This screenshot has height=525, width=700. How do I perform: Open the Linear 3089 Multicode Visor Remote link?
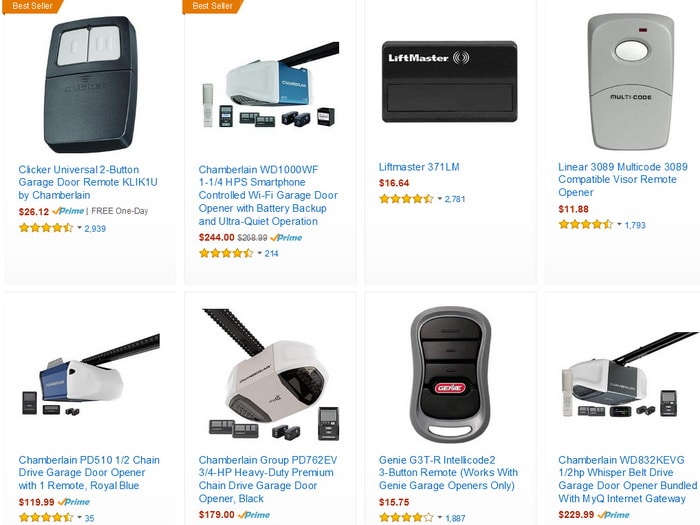623,179
